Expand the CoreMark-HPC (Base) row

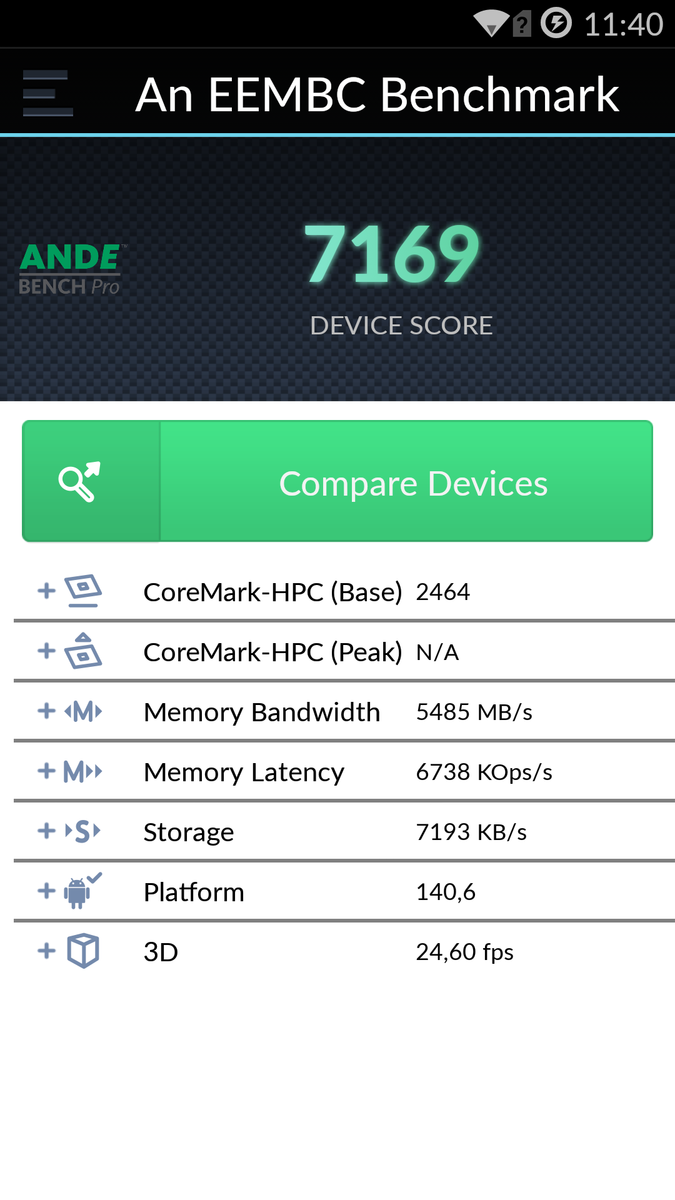46,590
